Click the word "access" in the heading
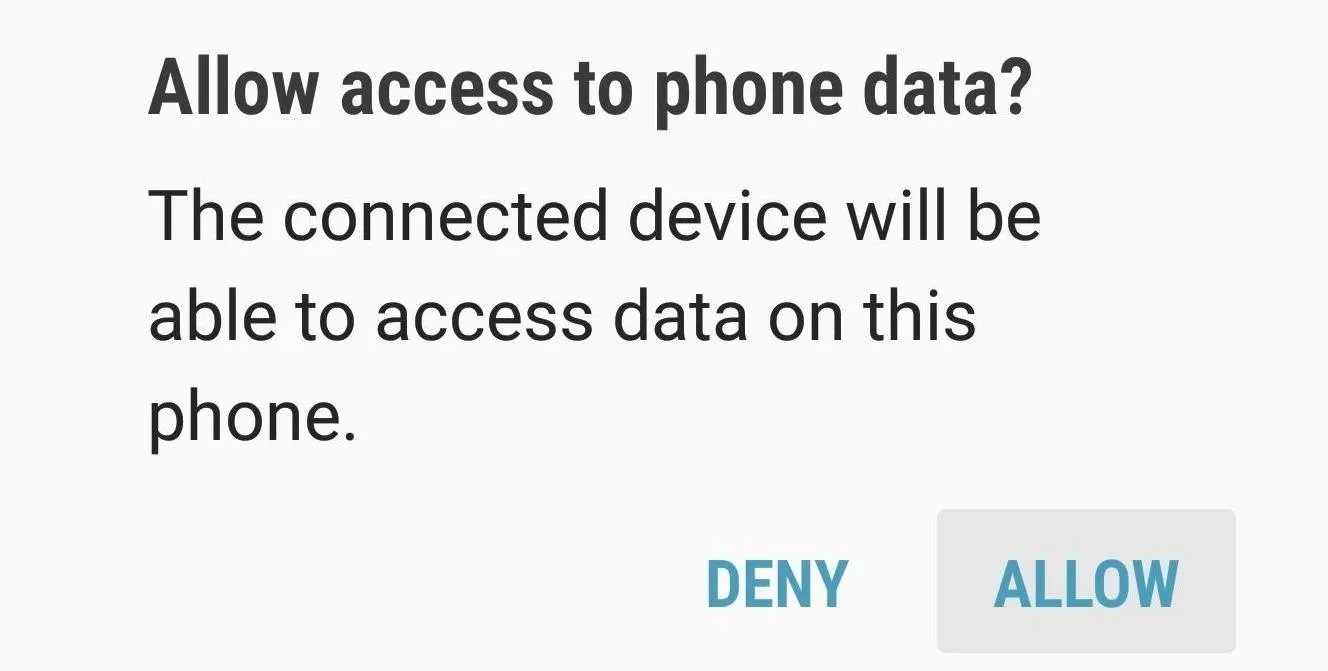 click(x=445, y=90)
